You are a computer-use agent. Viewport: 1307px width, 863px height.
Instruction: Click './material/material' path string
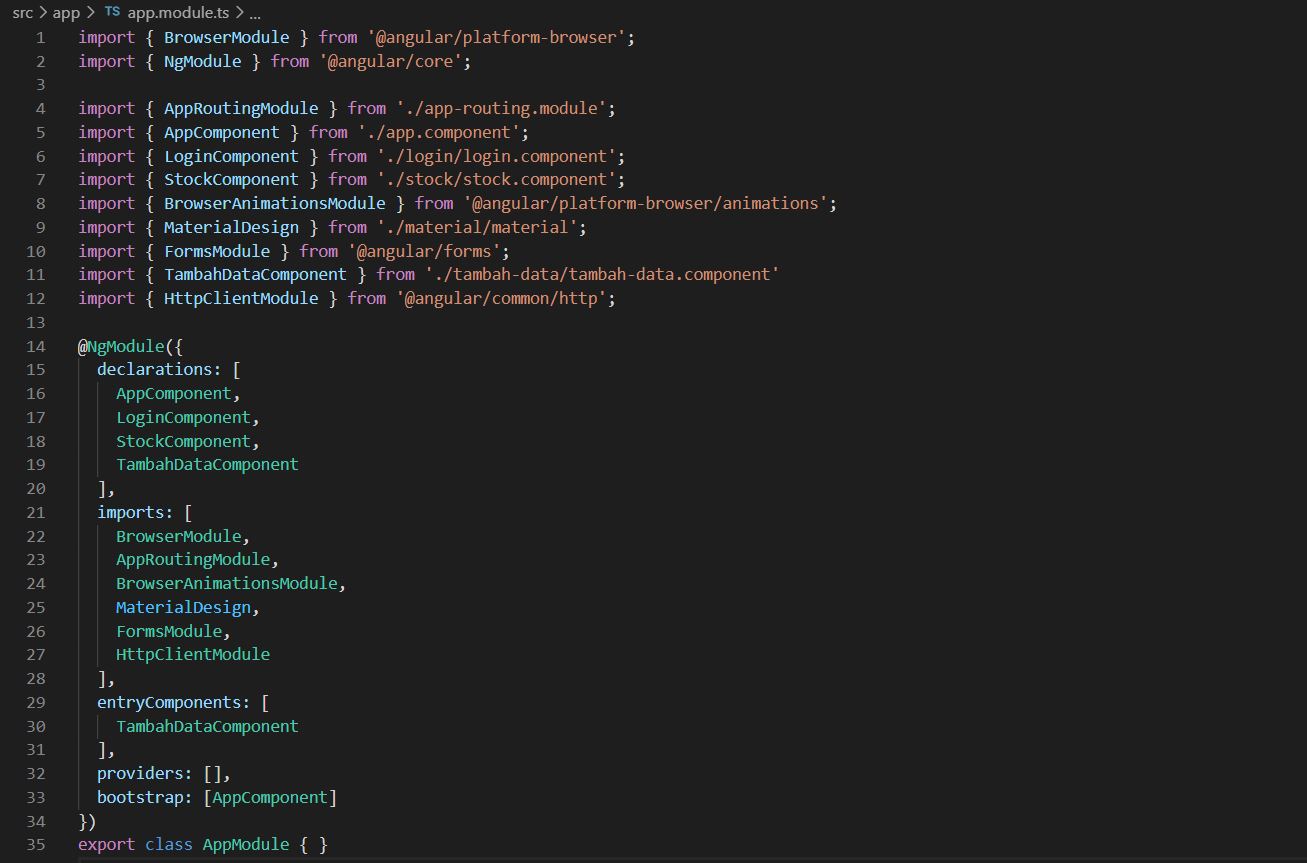[477, 227]
